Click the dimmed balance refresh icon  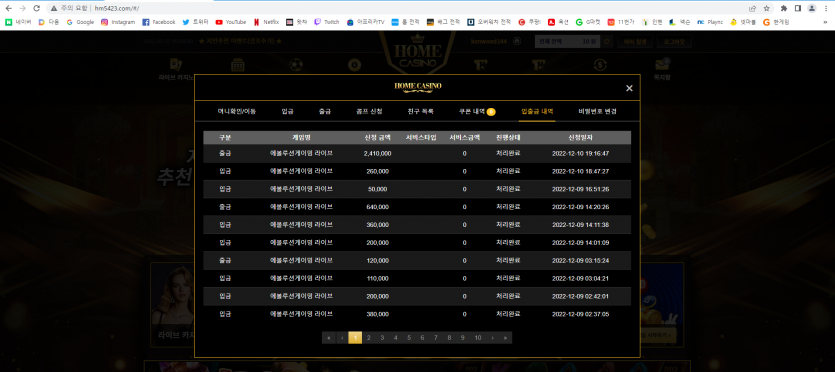click(x=606, y=42)
